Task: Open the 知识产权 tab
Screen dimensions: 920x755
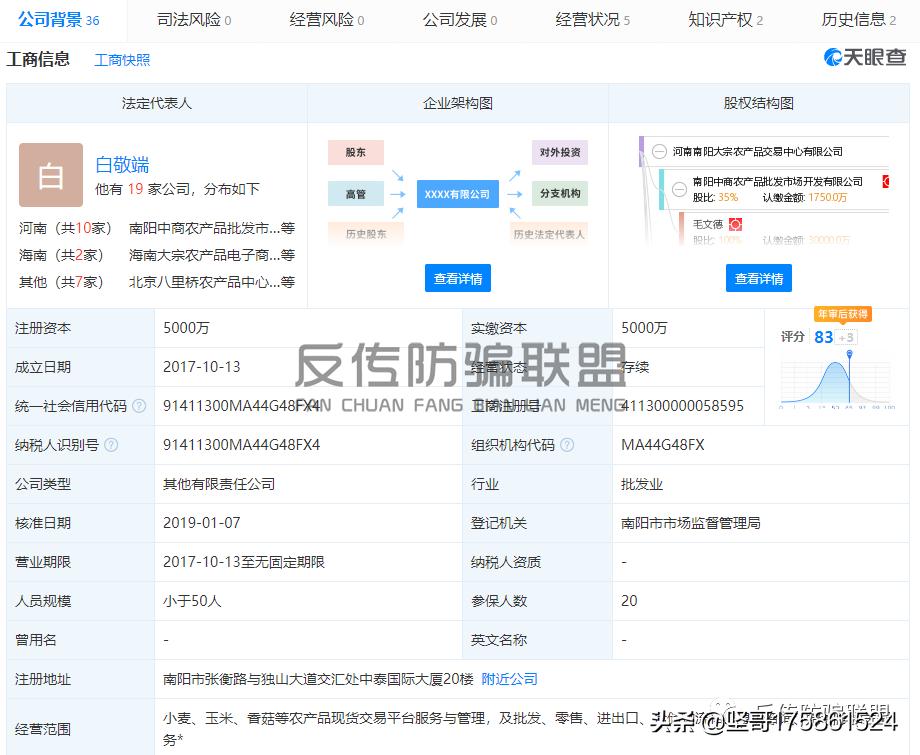Action: pos(726,20)
